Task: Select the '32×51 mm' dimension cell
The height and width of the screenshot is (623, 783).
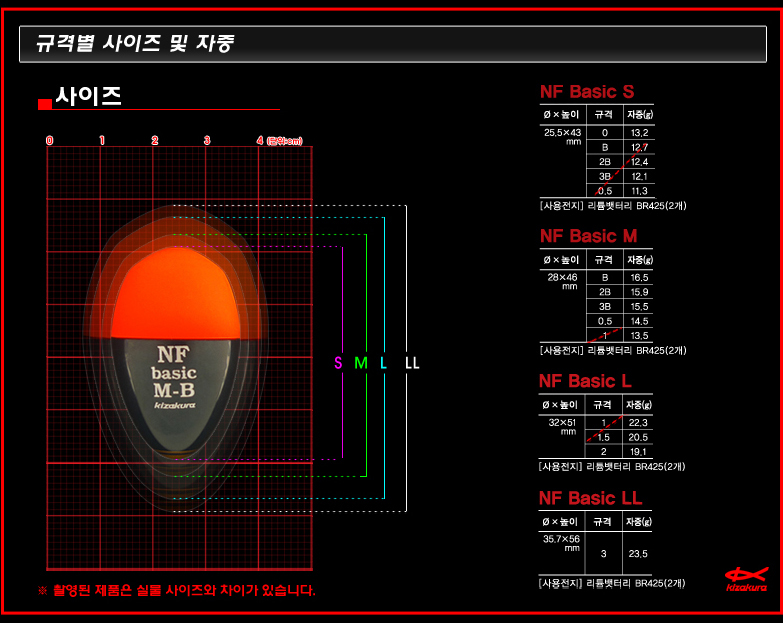Action: point(562,426)
